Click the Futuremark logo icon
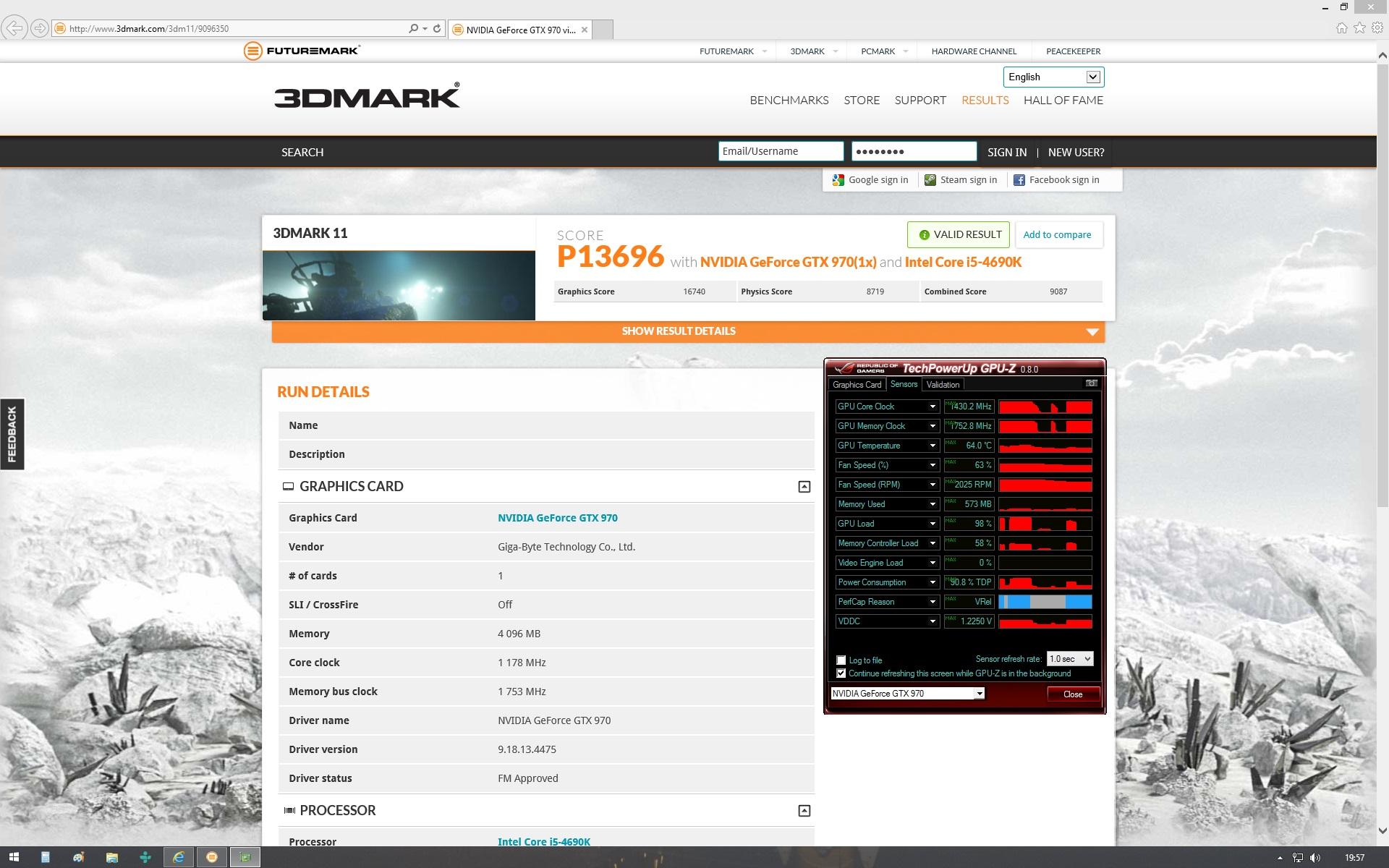This screenshot has height=868, width=1389. pyautogui.click(x=252, y=51)
